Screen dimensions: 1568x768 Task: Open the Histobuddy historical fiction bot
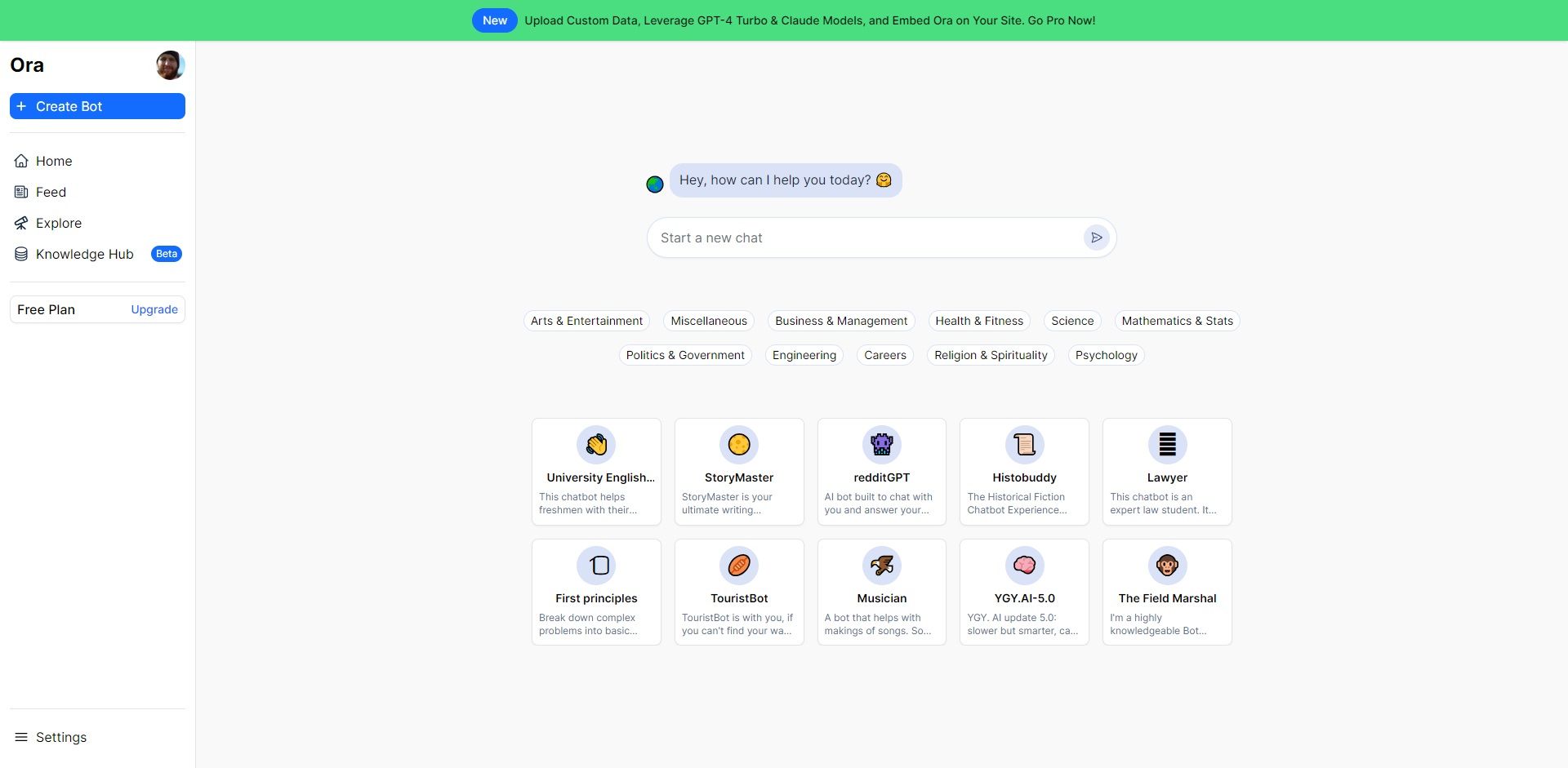tap(1023, 472)
